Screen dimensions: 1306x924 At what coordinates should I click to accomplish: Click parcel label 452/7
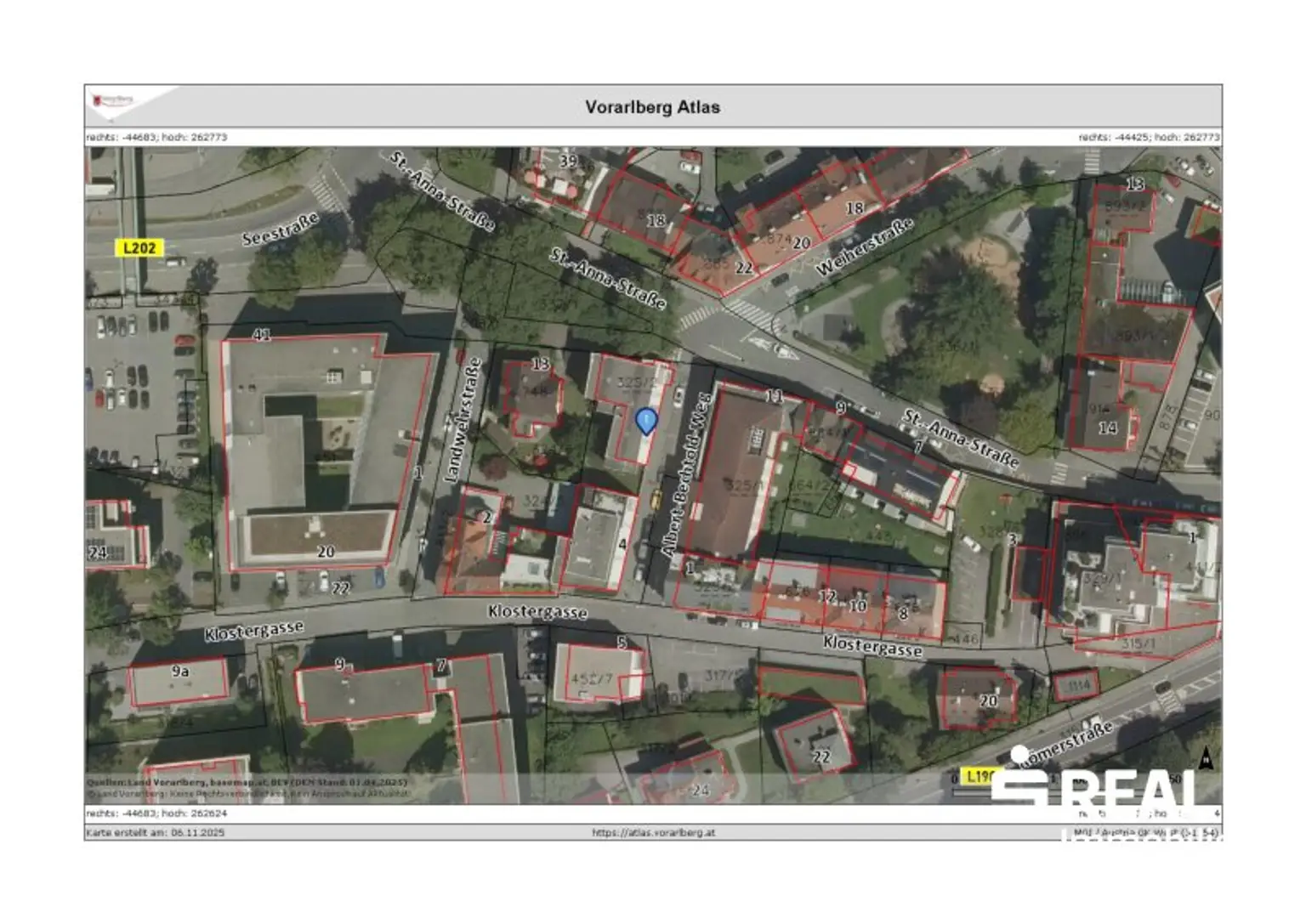591,679
